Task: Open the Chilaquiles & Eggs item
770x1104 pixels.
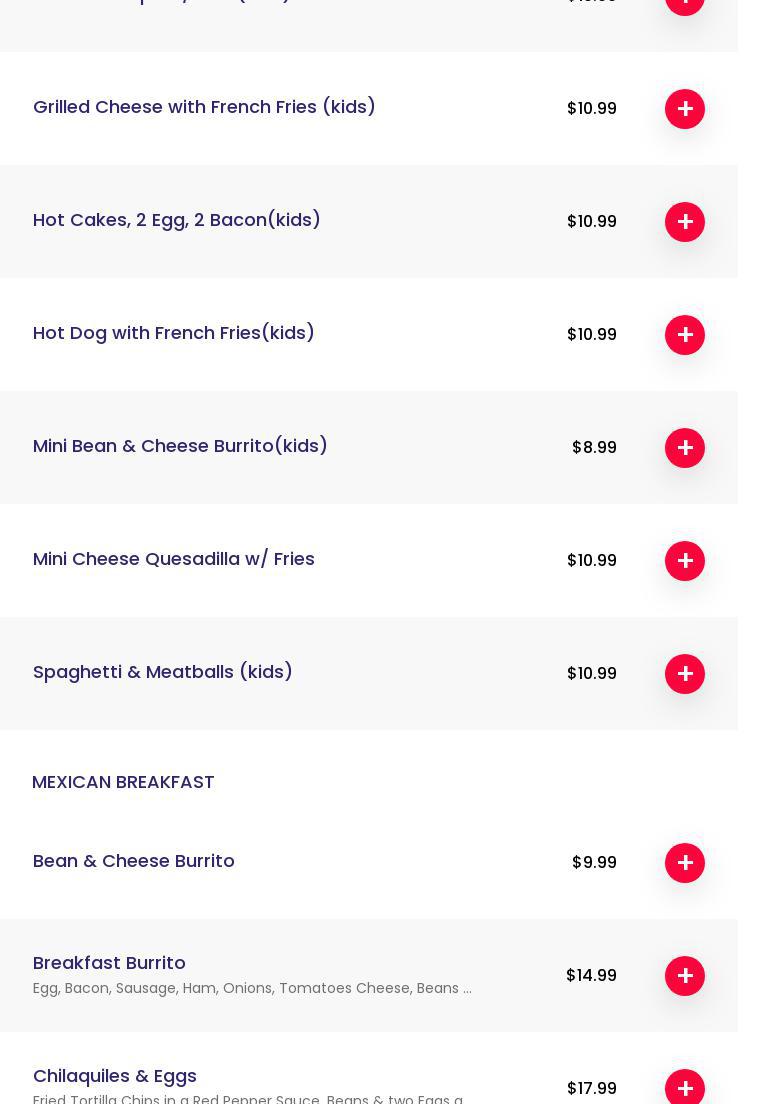Action: (114, 1076)
